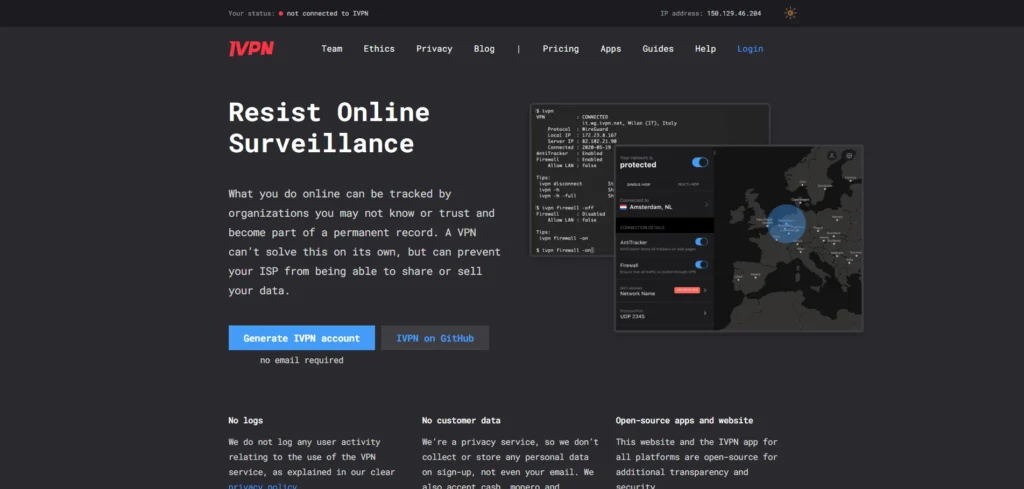Disable the AntiTracker toggle
The width and height of the screenshot is (1024, 489).
point(701,242)
